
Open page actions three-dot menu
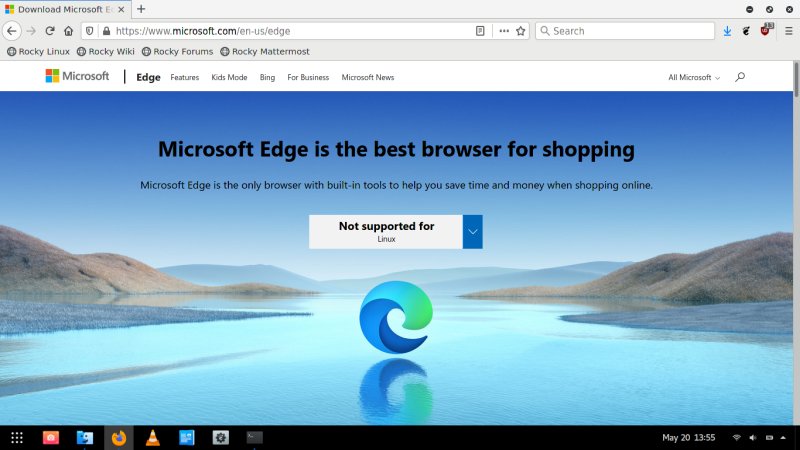[504, 31]
